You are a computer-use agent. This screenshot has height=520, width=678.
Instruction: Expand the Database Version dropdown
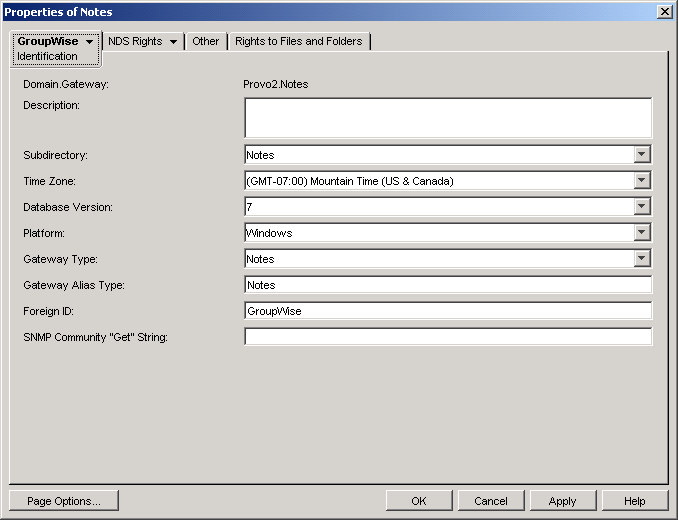(x=642, y=206)
